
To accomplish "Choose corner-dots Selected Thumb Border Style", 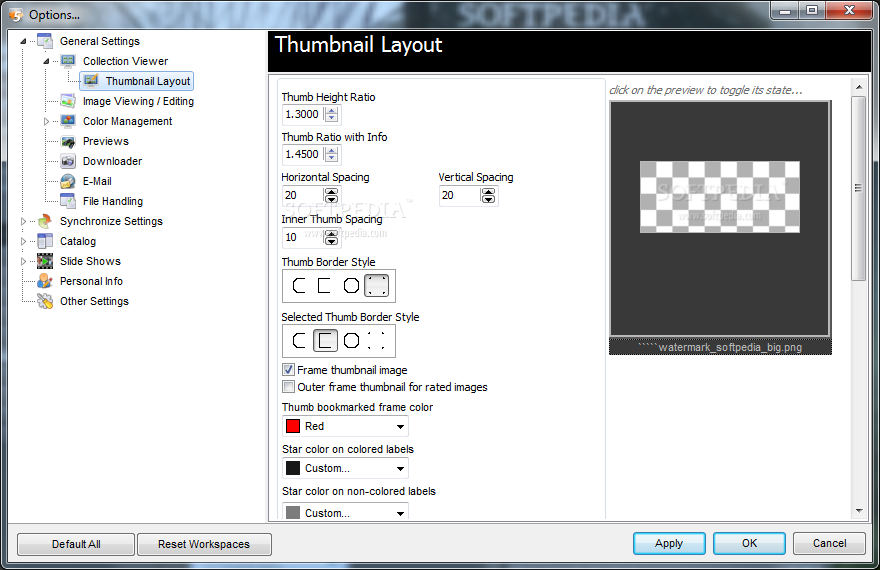I will [x=377, y=341].
